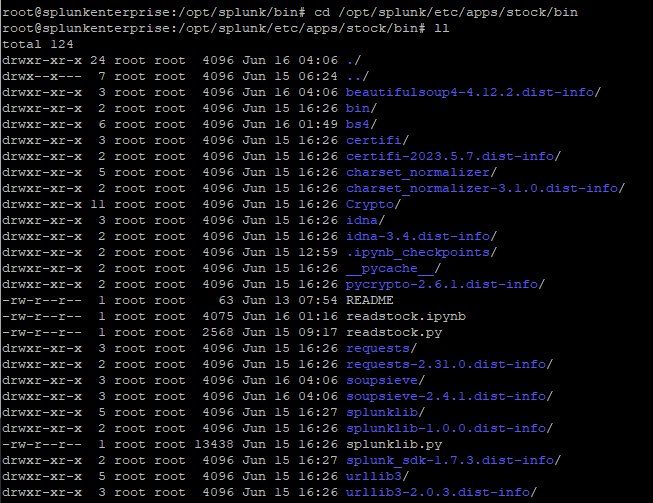This screenshot has height=503, width=653.
Task: Click the splunklib.py file name
Action: (394, 445)
